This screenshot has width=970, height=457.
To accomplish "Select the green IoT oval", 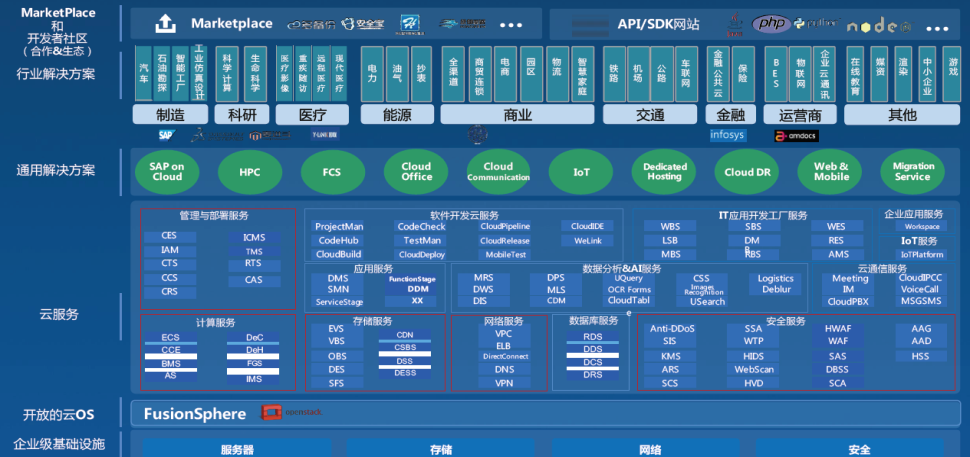I will point(581,172).
